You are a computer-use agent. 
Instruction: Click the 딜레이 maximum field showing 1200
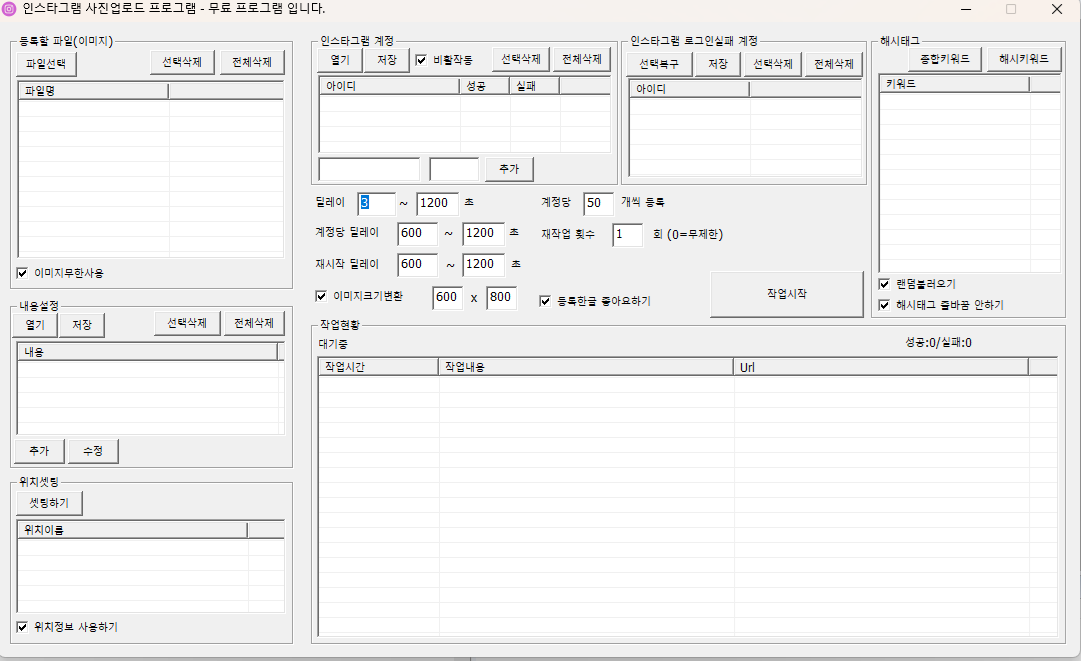(437, 203)
